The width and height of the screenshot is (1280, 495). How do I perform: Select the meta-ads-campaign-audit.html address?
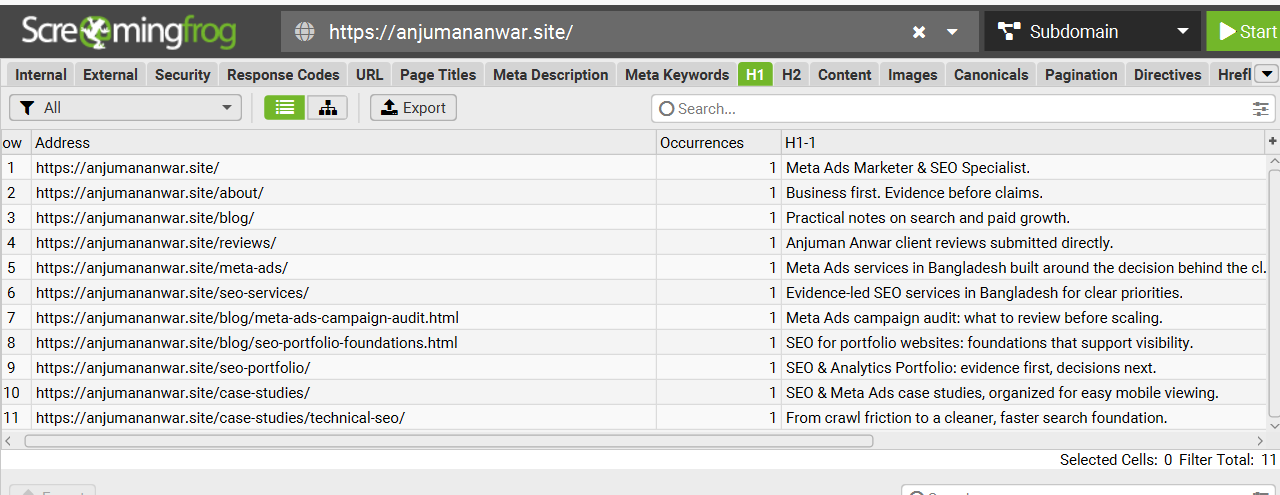tap(343, 317)
